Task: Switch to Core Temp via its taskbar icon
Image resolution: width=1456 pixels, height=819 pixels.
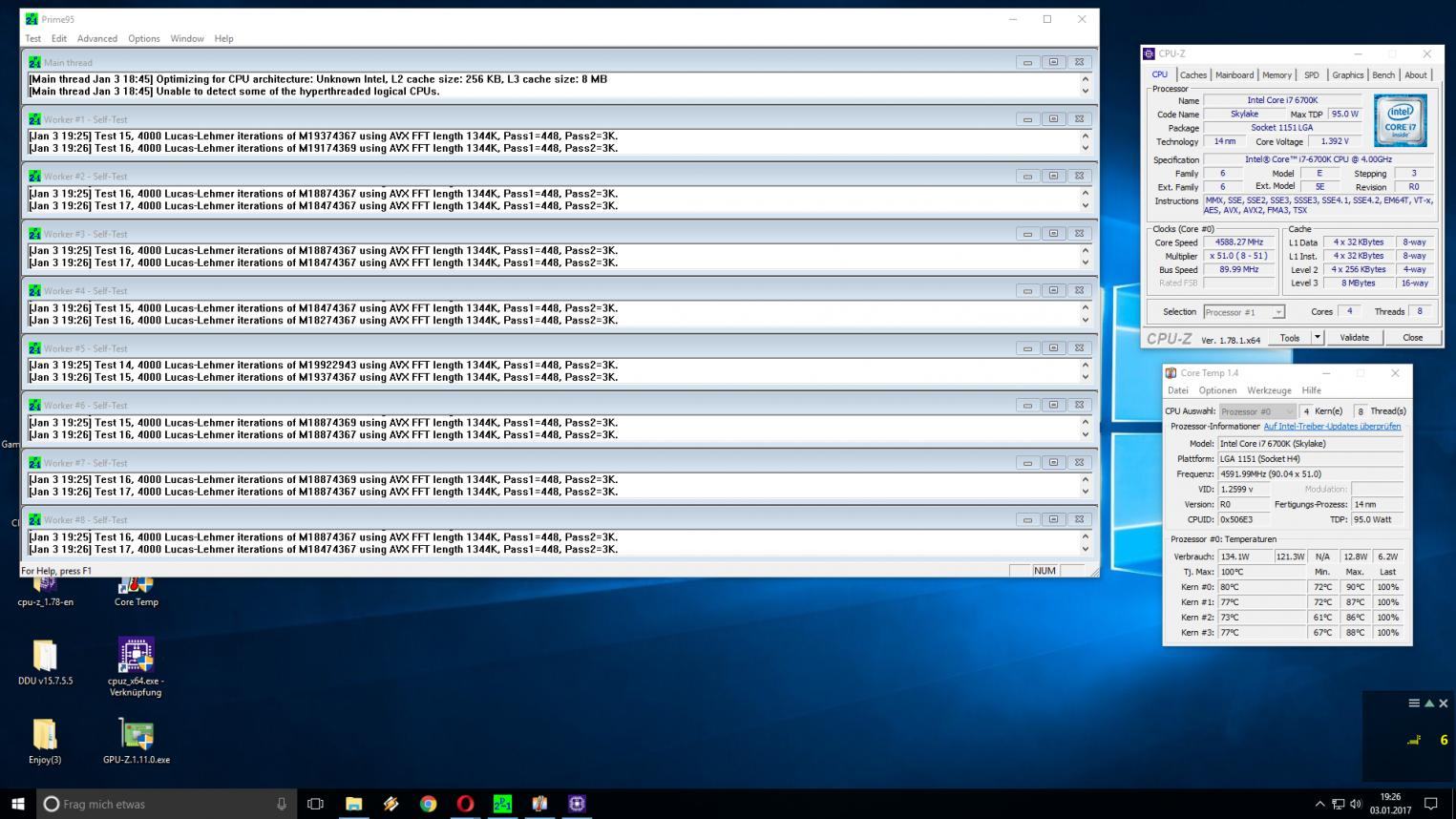Action: tap(539, 804)
